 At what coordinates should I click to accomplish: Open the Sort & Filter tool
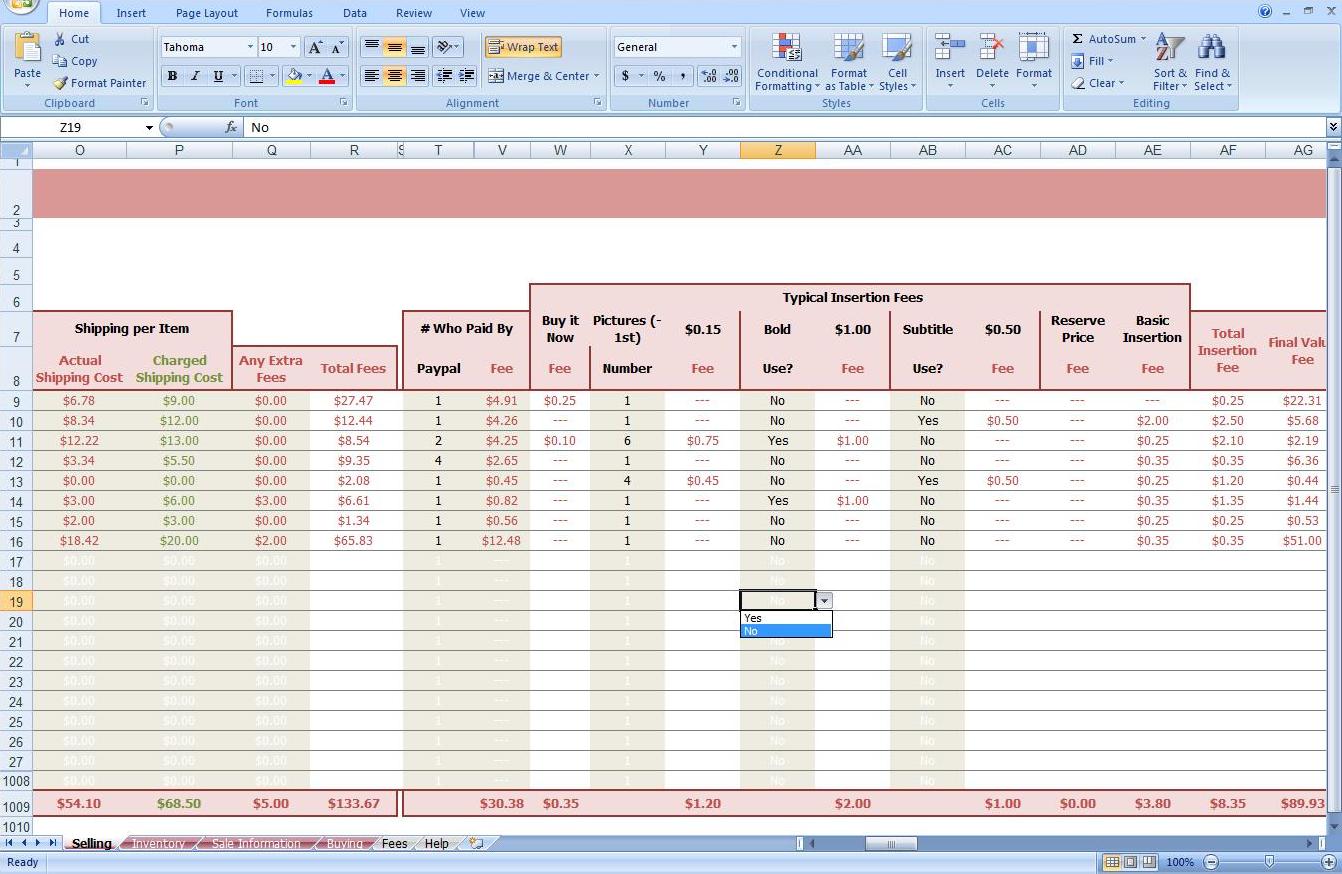pos(1167,63)
